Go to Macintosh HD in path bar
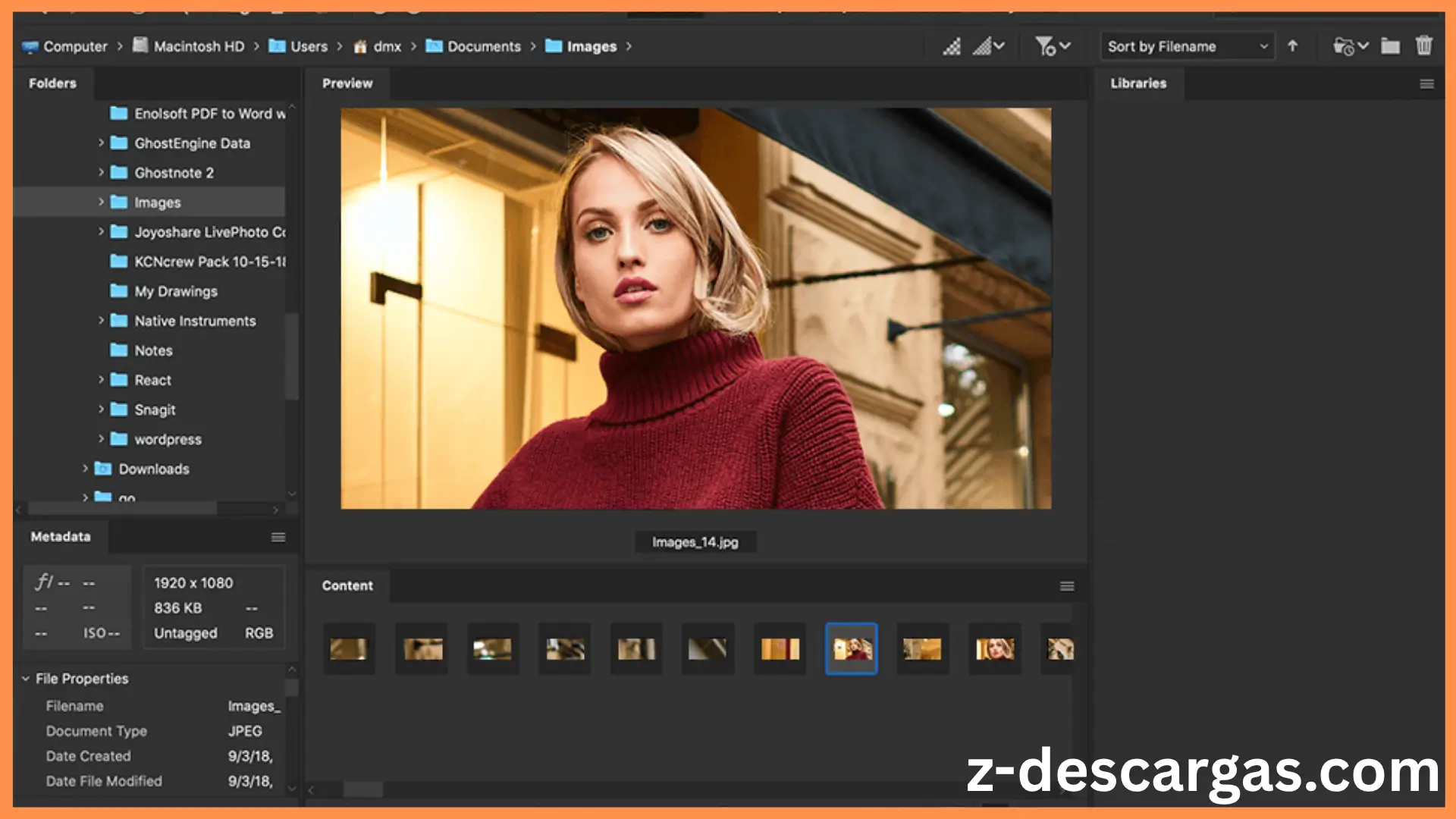1456x819 pixels. 189,46
